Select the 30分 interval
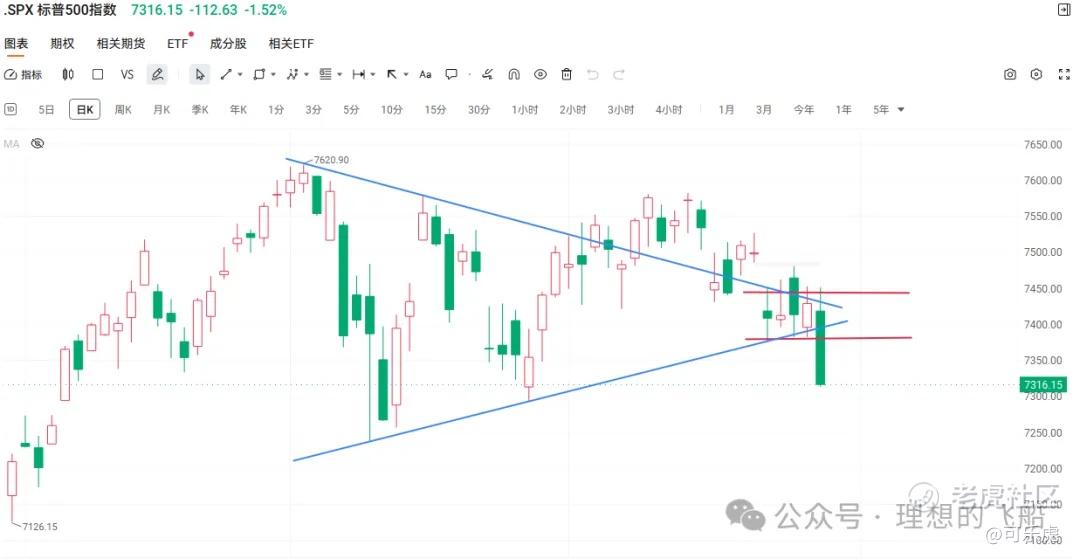The height and width of the screenshot is (559, 1080). pyautogui.click(x=479, y=109)
